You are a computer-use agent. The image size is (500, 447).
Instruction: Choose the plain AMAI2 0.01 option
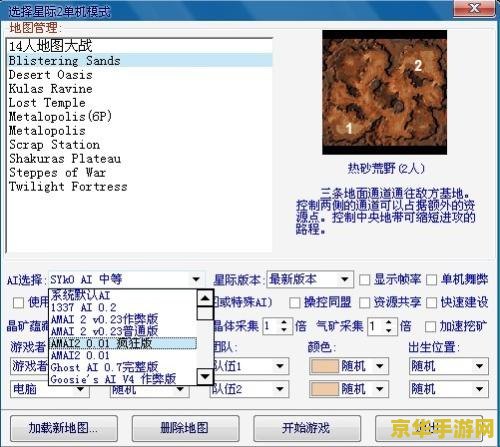point(123,355)
